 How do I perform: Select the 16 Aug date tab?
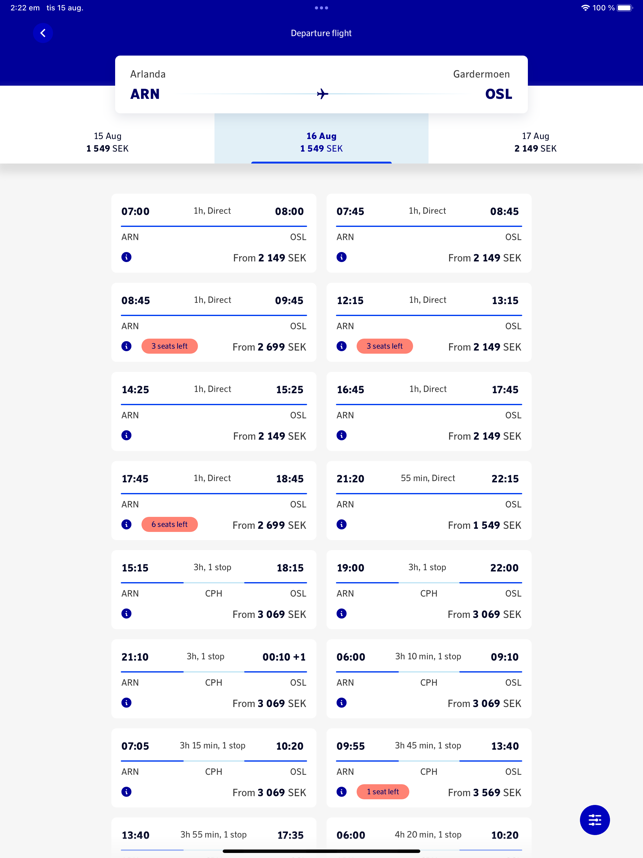point(321,142)
